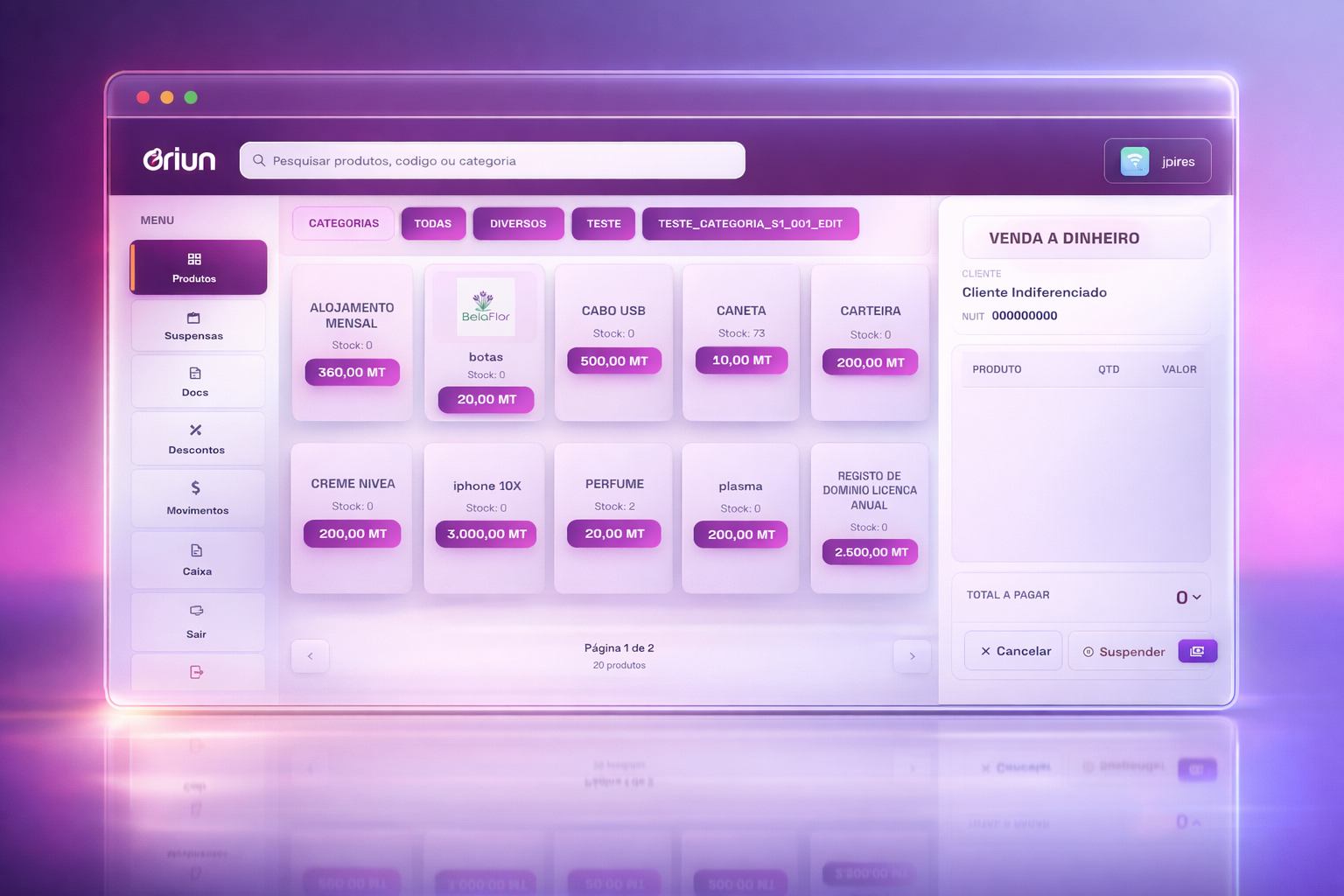Screen dimensions: 1344x896
Task: Click the 2.500,00 MT price button
Action: pyautogui.click(x=871, y=552)
